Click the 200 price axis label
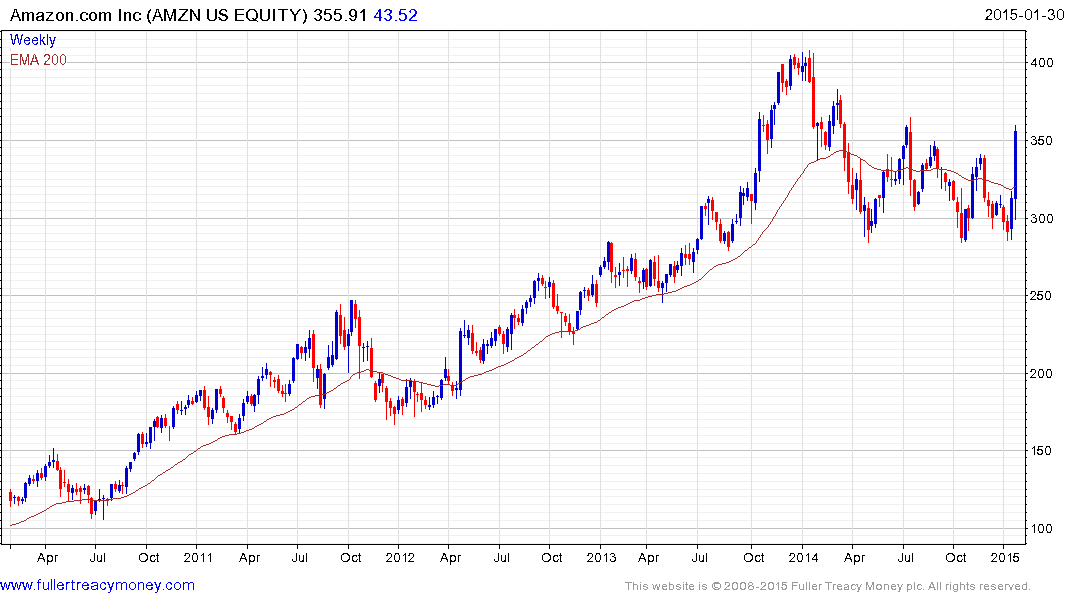 click(x=1042, y=373)
